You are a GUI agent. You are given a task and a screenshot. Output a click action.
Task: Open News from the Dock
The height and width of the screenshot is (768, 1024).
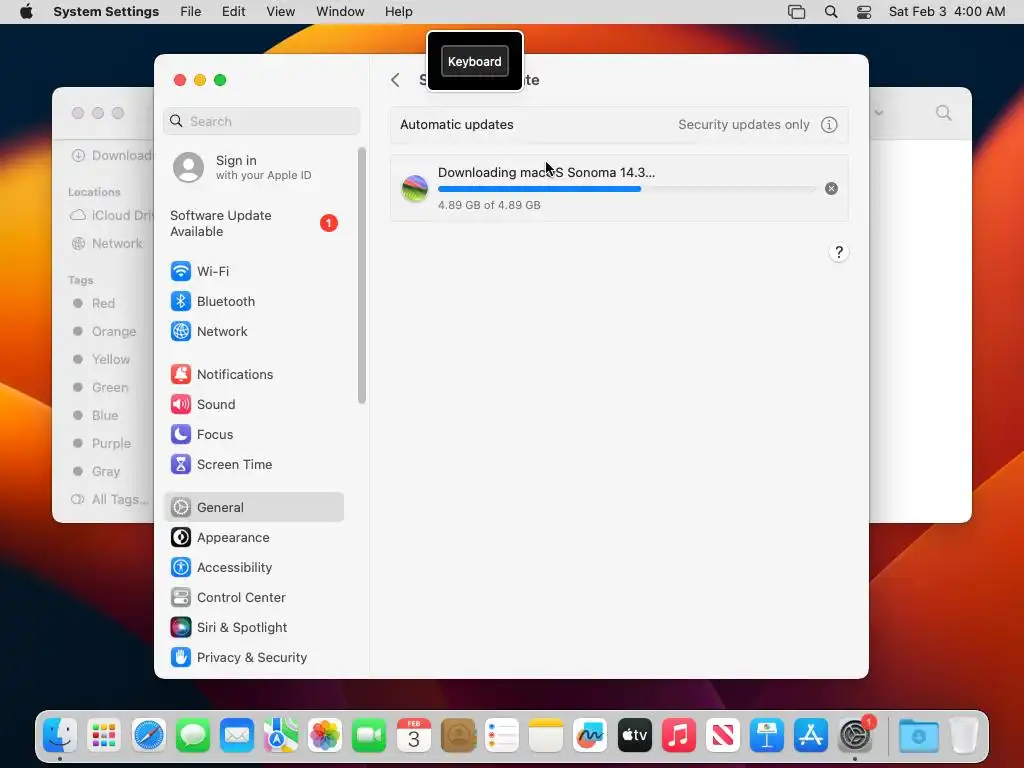coord(723,735)
